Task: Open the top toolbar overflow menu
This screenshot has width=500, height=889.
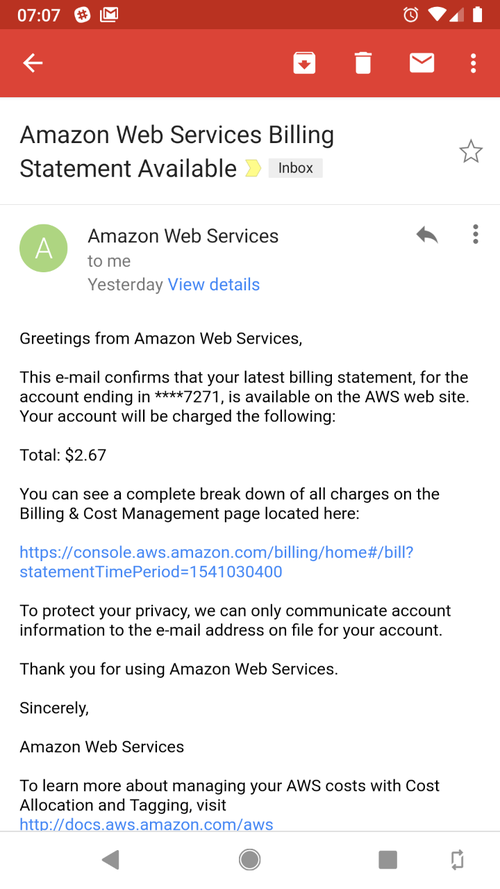Action: (x=473, y=63)
